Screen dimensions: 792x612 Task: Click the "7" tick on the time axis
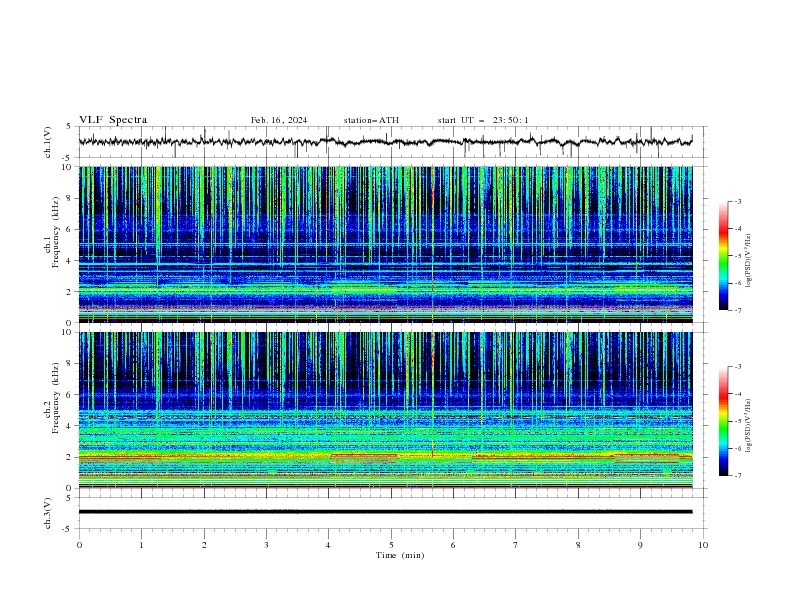click(516, 545)
